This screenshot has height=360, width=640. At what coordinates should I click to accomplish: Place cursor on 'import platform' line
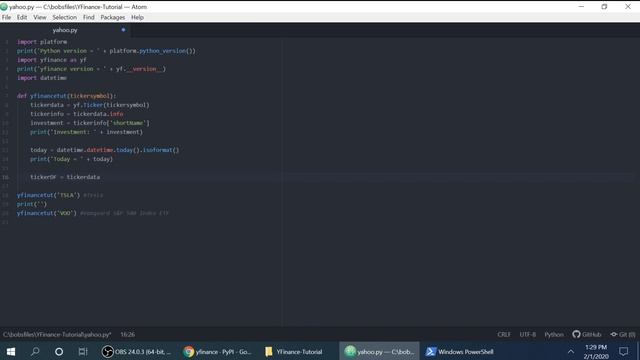coord(42,42)
